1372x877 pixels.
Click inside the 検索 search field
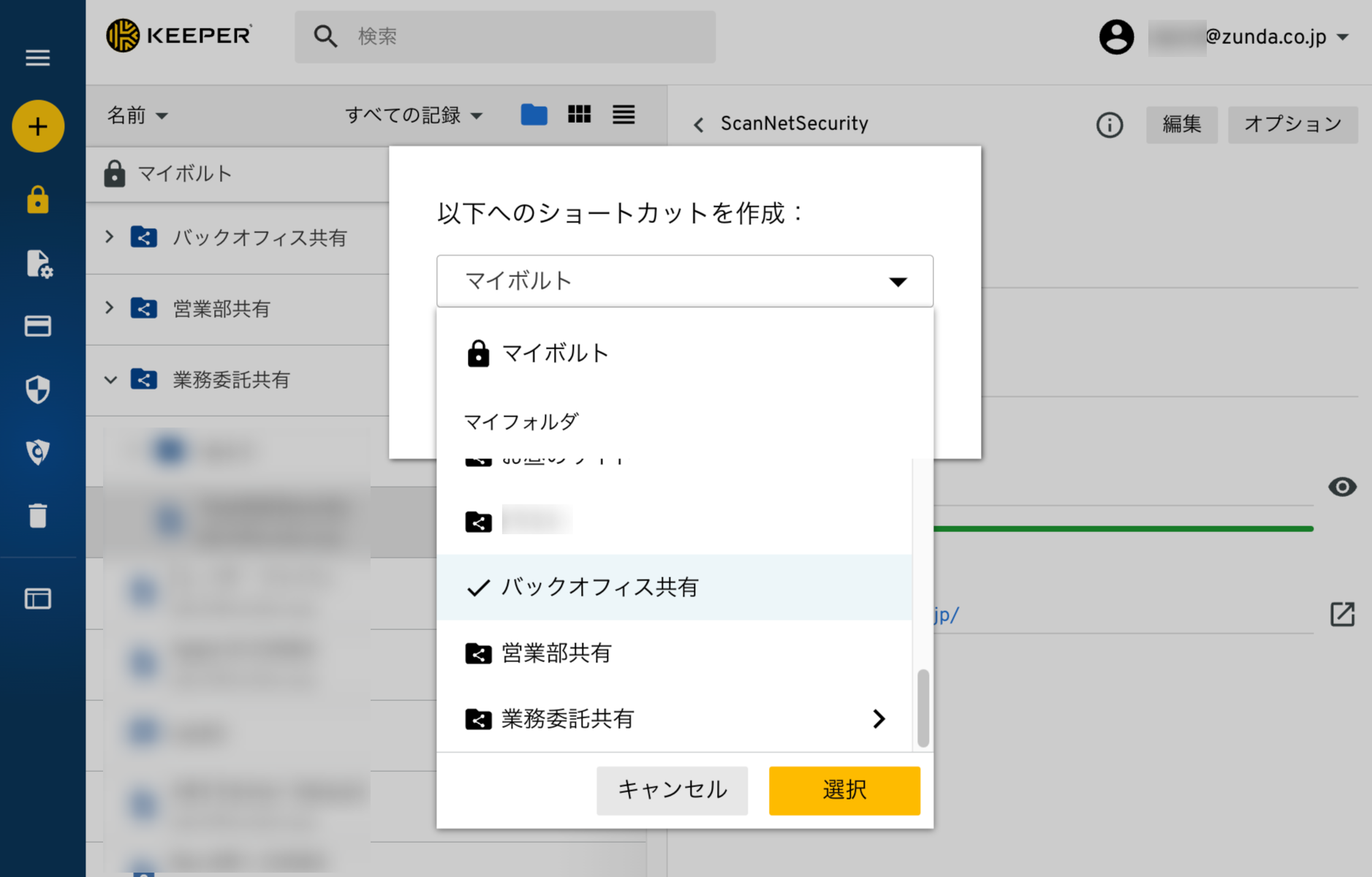point(504,37)
